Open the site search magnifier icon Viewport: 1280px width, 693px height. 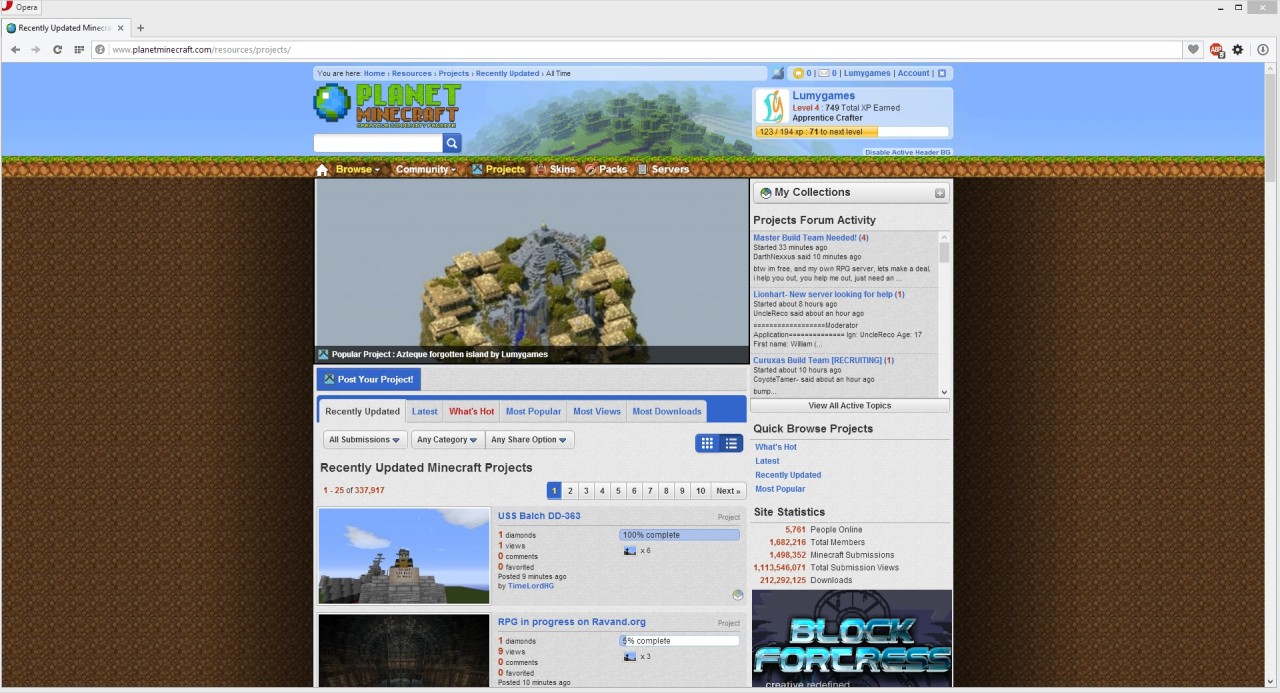click(451, 143)
